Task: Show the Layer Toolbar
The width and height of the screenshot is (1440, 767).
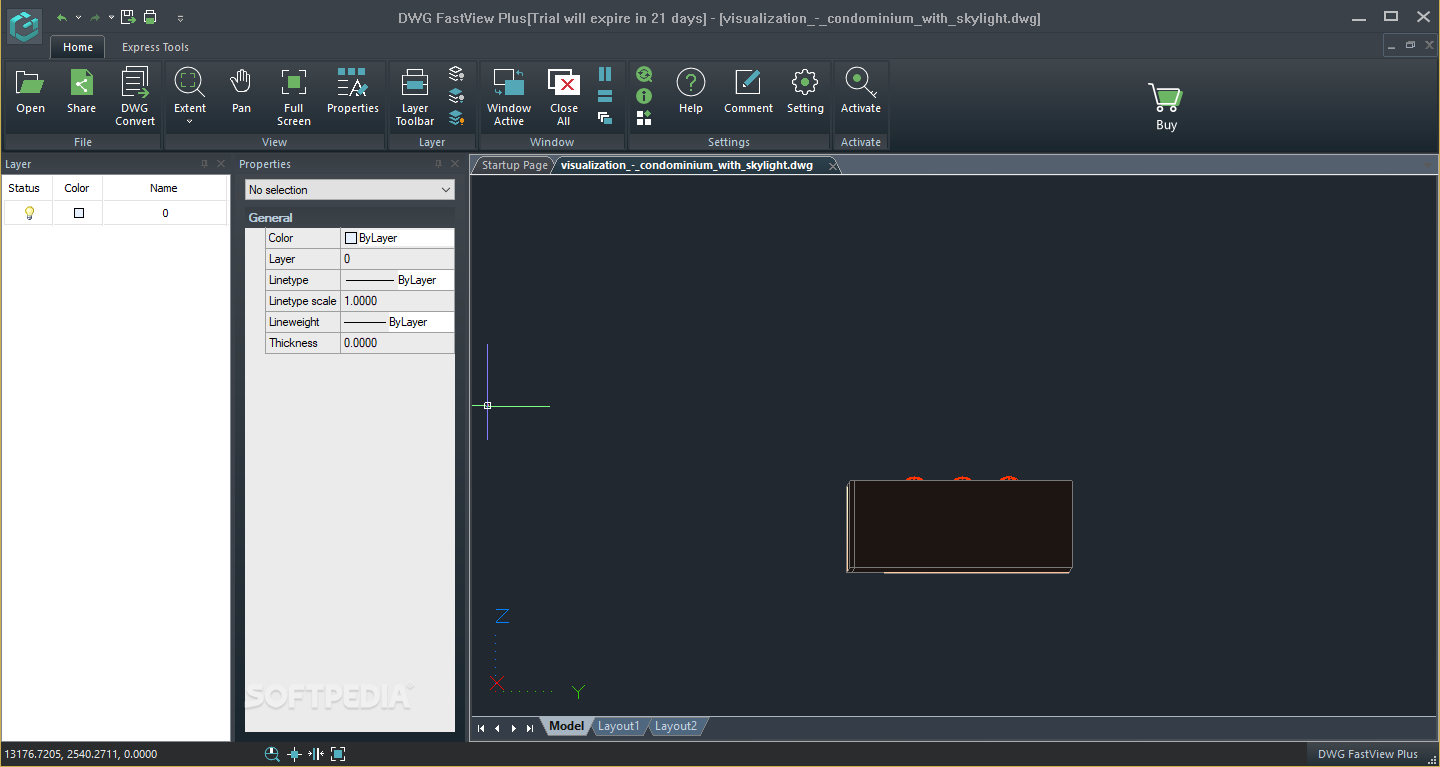Action: [415, 97]
